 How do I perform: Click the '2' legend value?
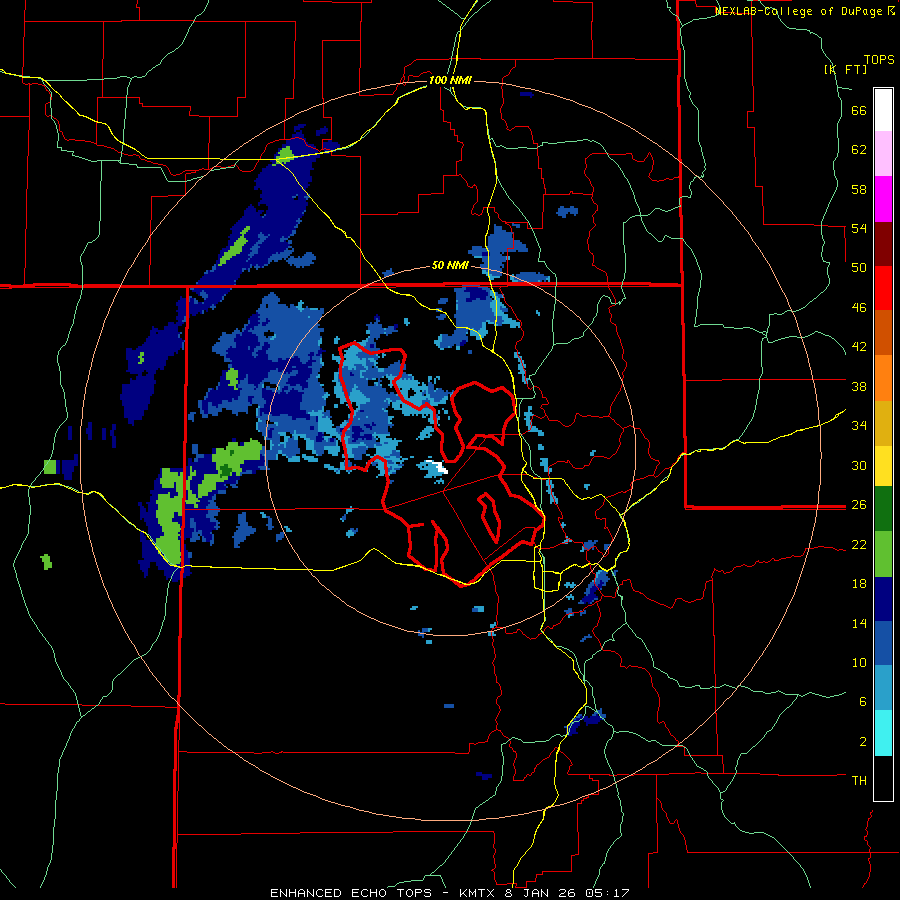tap(863, 742)
